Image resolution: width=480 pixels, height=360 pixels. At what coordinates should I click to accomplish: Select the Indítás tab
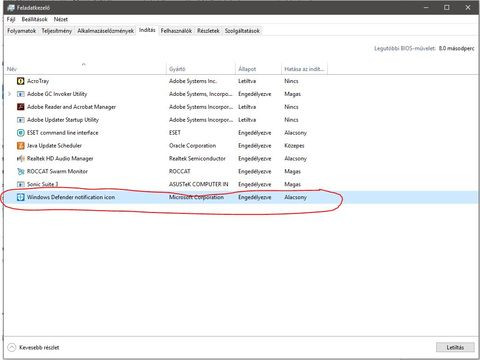tap(147, 30)
